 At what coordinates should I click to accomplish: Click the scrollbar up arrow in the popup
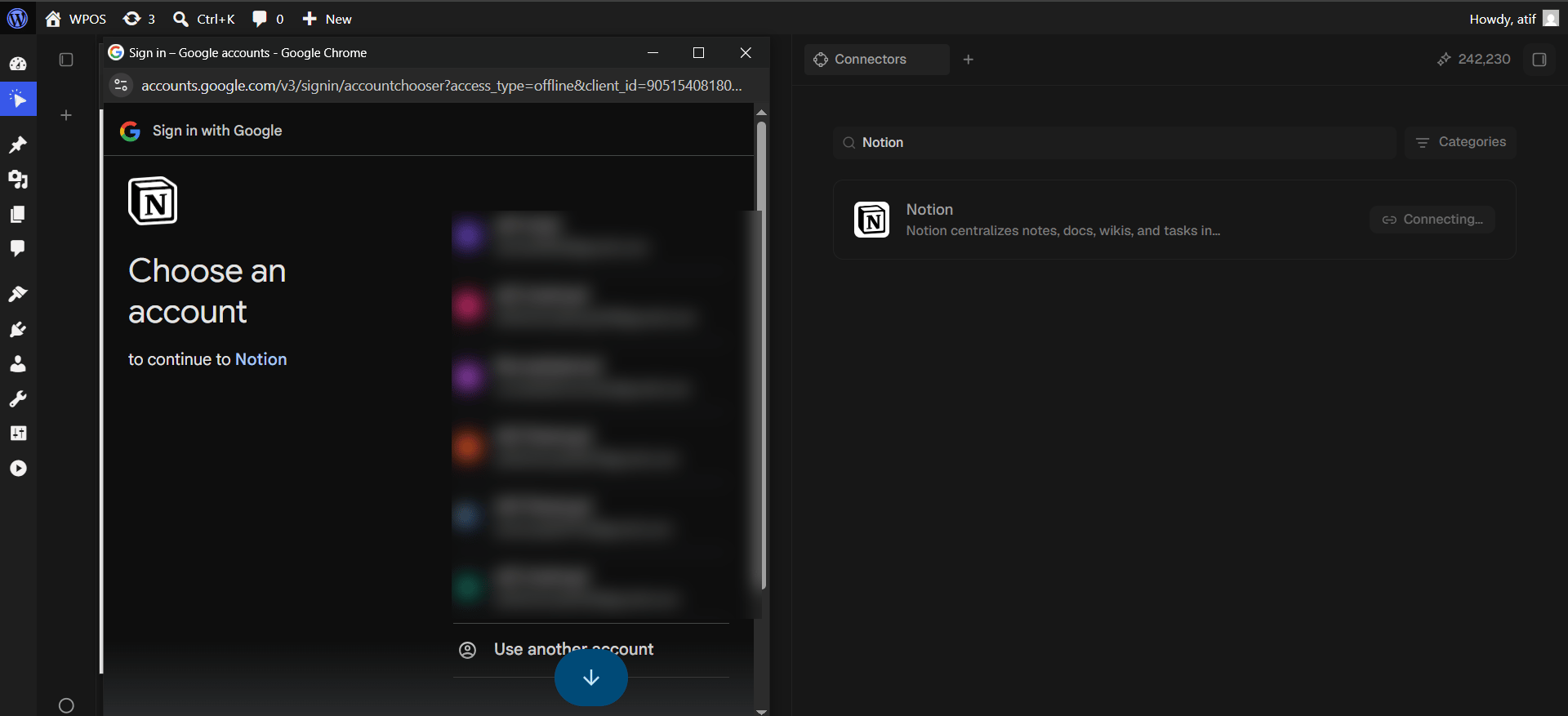click(761, 112)
